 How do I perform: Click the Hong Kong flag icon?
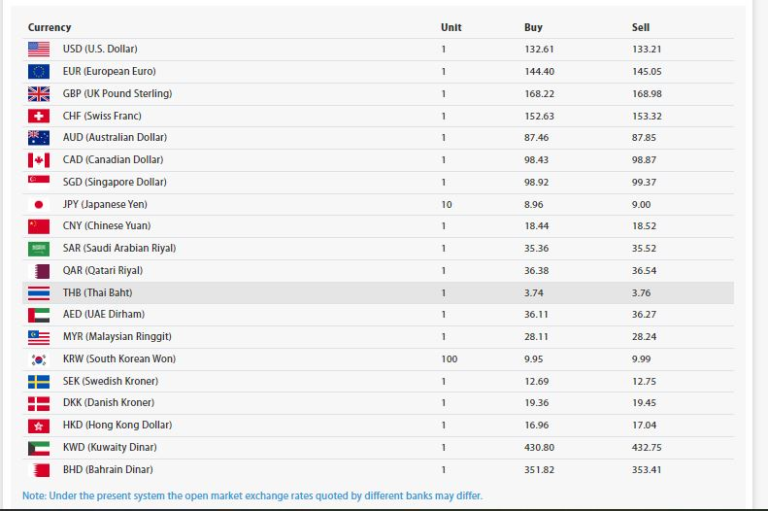(39, 425)
